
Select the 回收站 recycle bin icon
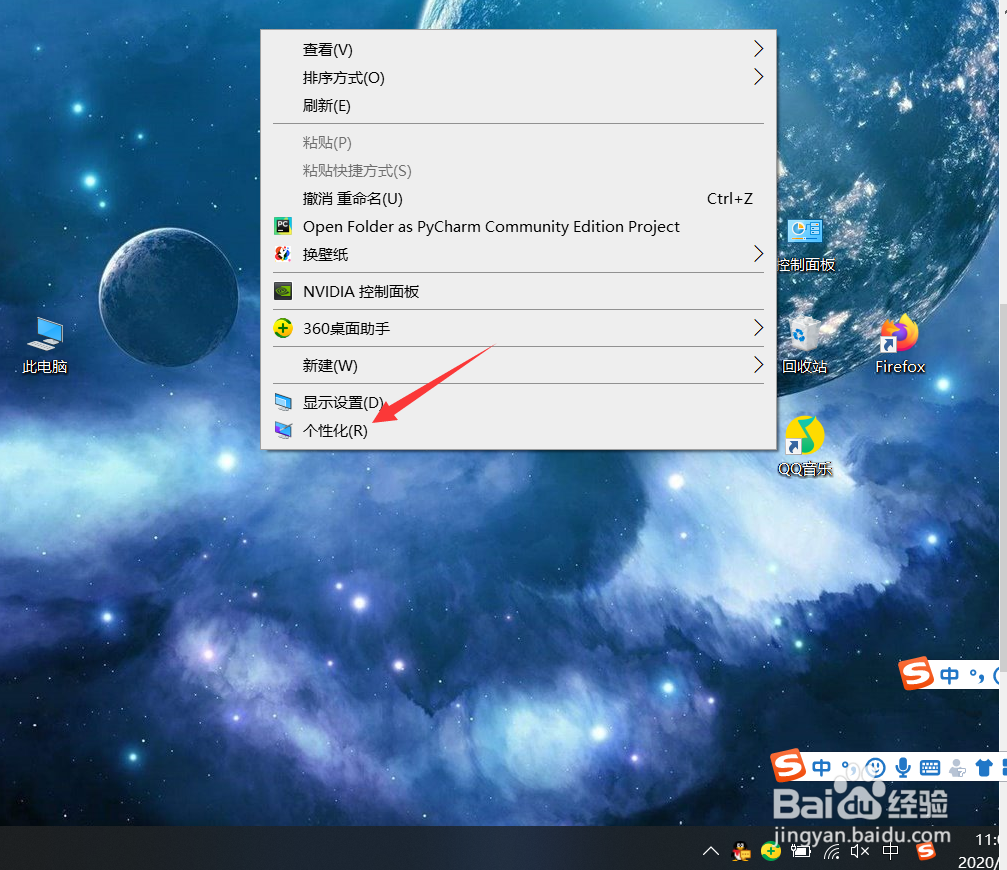(804, 345)
